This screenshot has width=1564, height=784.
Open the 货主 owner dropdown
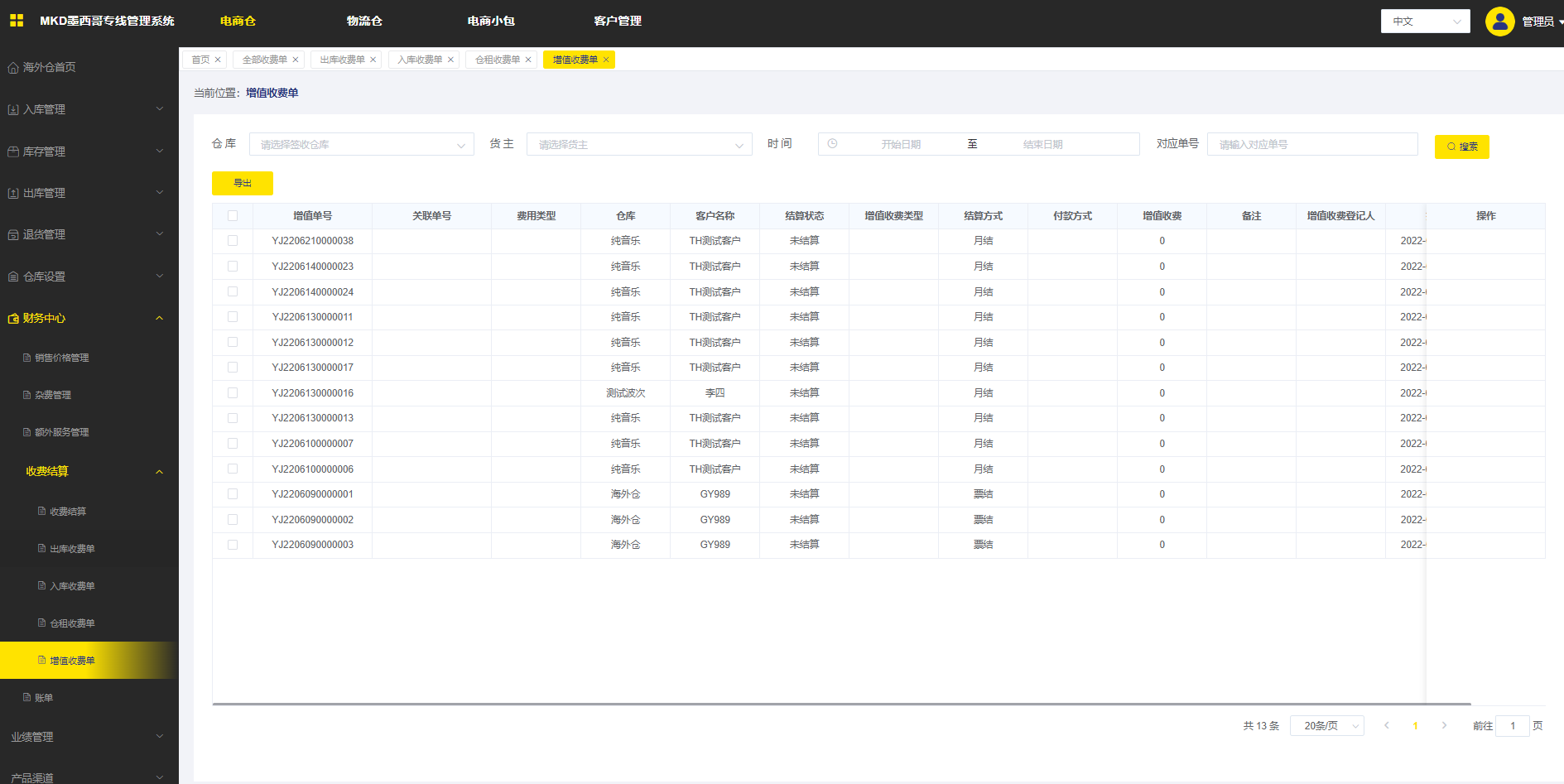click(x=639, y=145)
